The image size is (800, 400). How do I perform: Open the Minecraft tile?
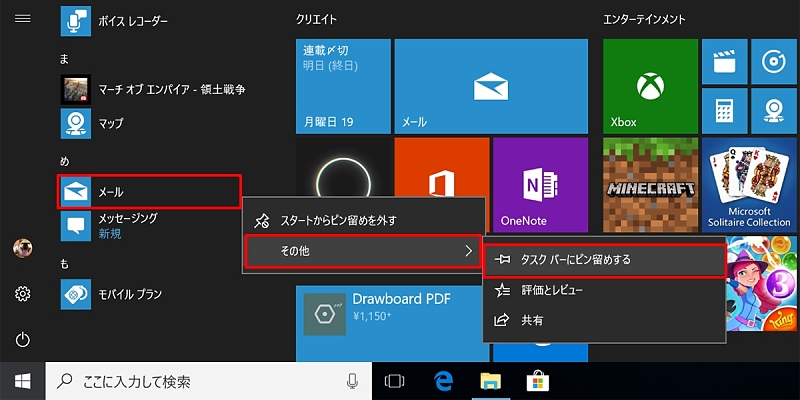coord(650,185)
